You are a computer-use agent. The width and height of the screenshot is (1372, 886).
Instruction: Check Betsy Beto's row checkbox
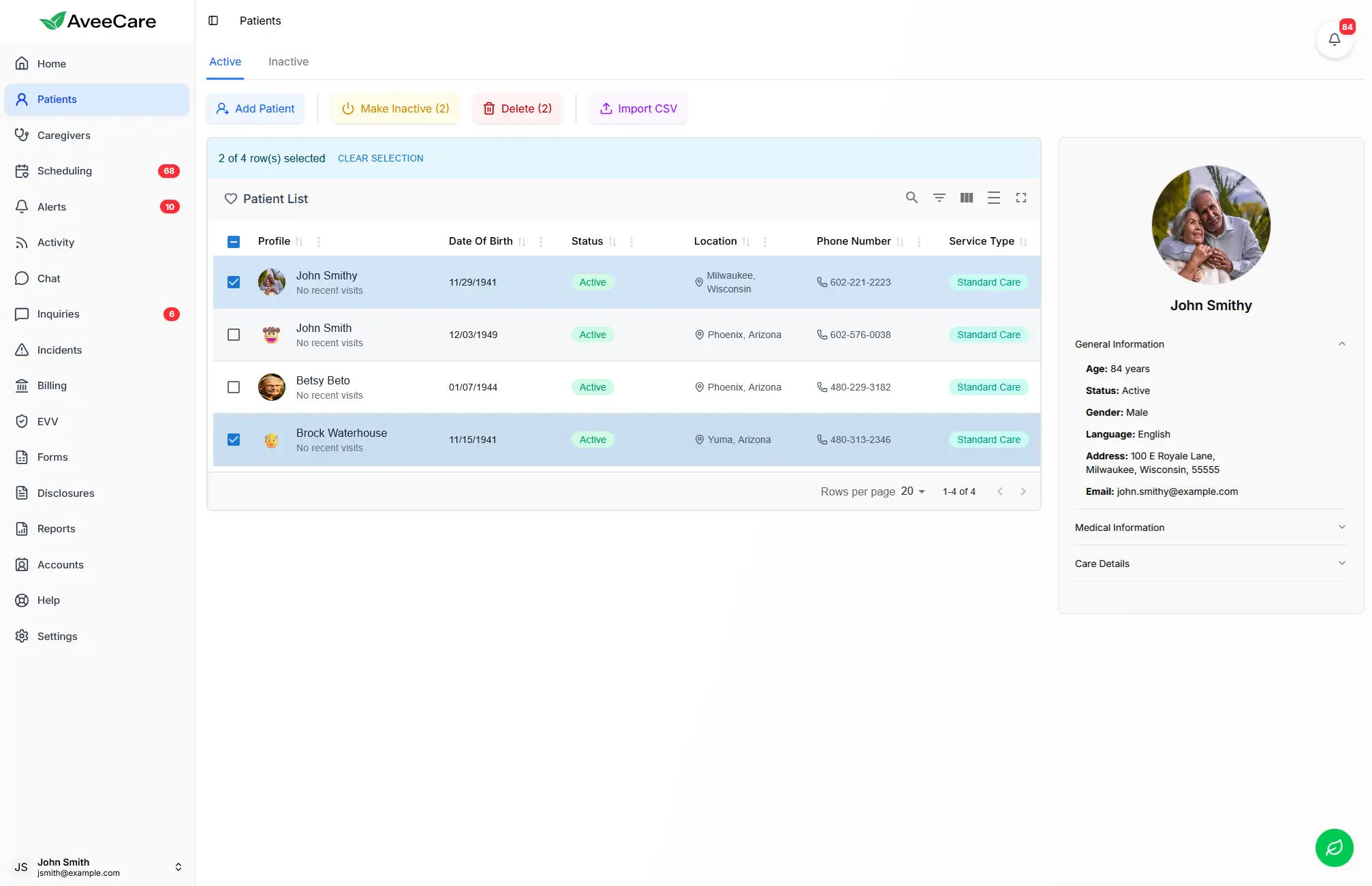[234, 386]
